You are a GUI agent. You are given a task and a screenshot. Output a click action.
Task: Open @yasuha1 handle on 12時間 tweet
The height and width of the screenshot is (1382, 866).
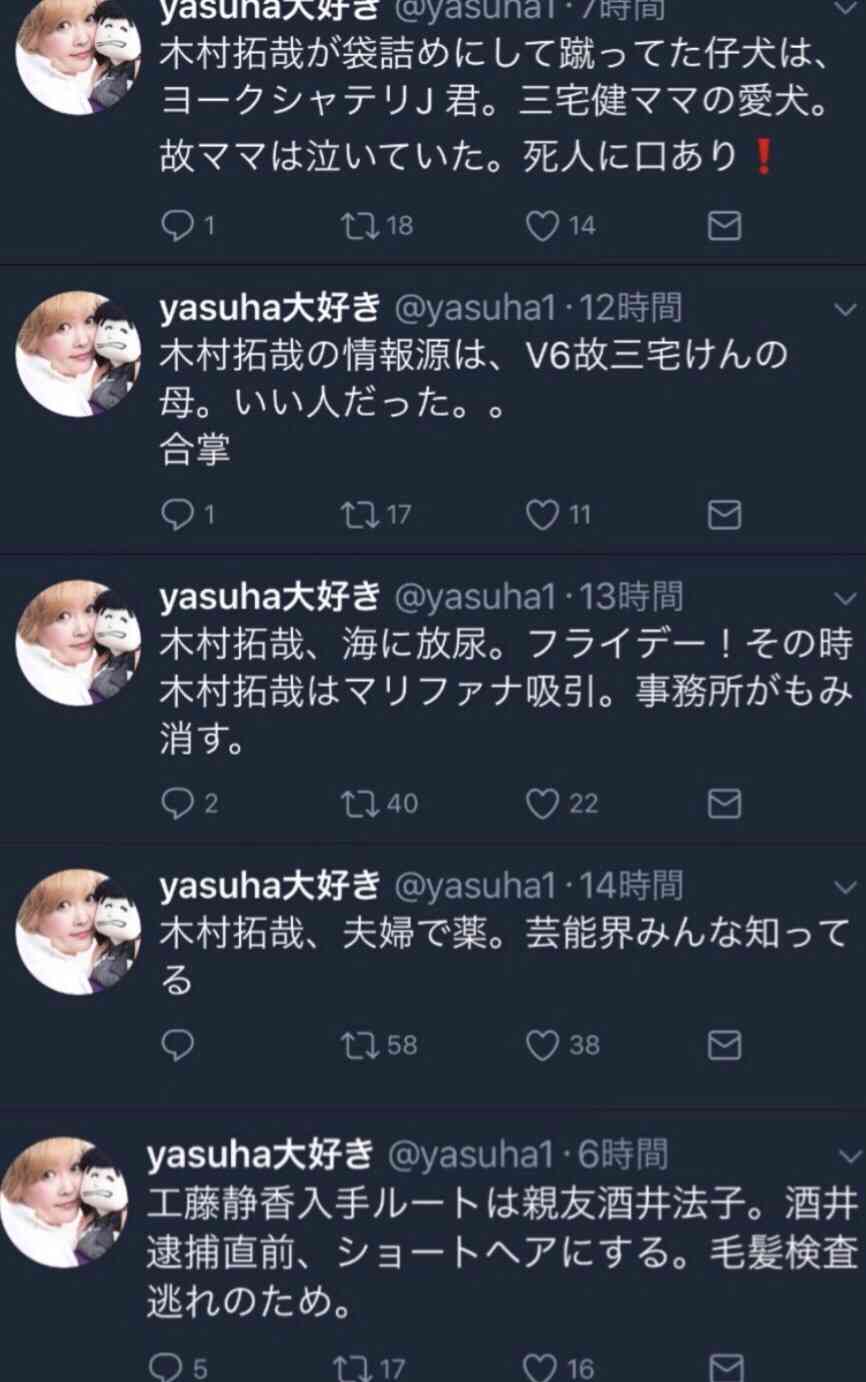(476, 309)
